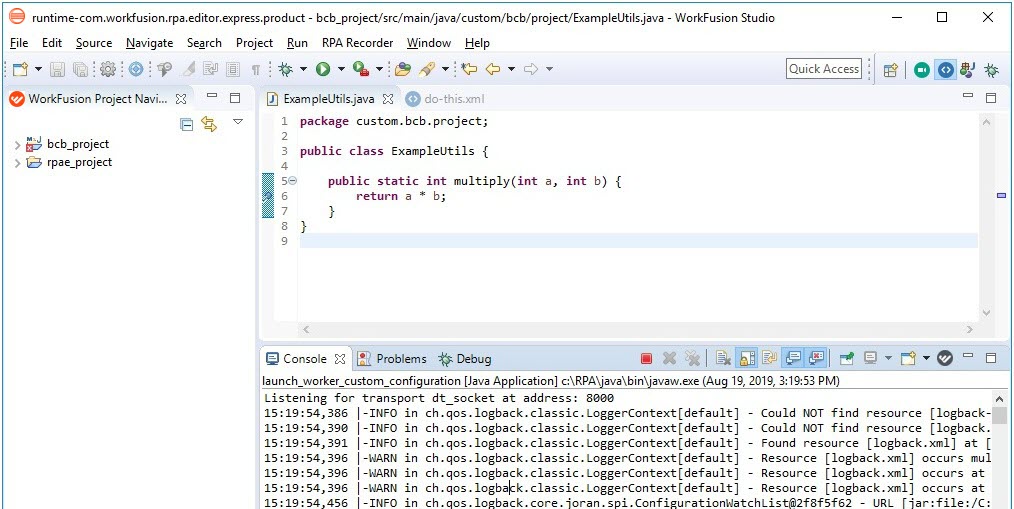The height and width of the screenshot is (509, 1014).
Task: Switch to the do-this.xml editor tab
Action: [445, 100]
